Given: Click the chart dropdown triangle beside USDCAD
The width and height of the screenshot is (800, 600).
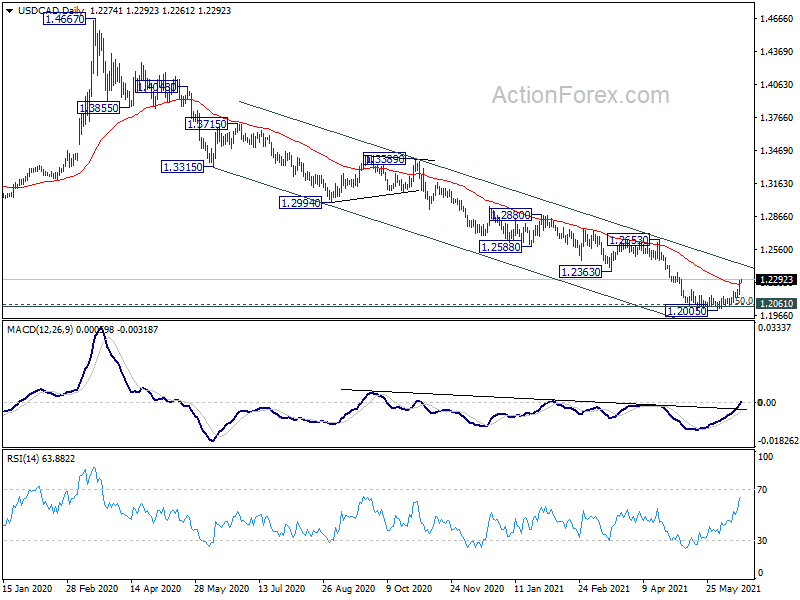Looking at the screenshot, I should (x=10, y=11).
